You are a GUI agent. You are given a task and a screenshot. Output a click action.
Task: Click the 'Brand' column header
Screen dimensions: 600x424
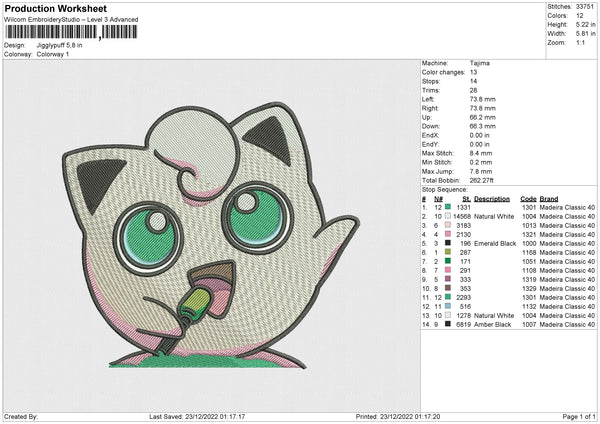tap(549, 199)
